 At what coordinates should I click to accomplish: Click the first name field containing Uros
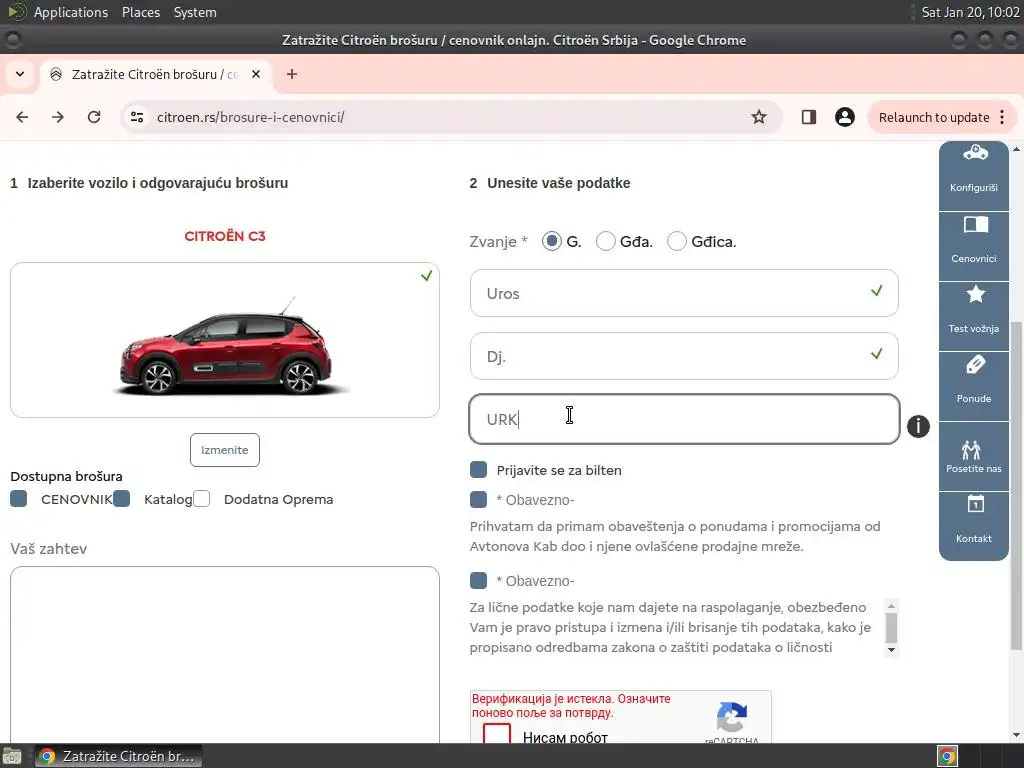[x=684, y=293]
